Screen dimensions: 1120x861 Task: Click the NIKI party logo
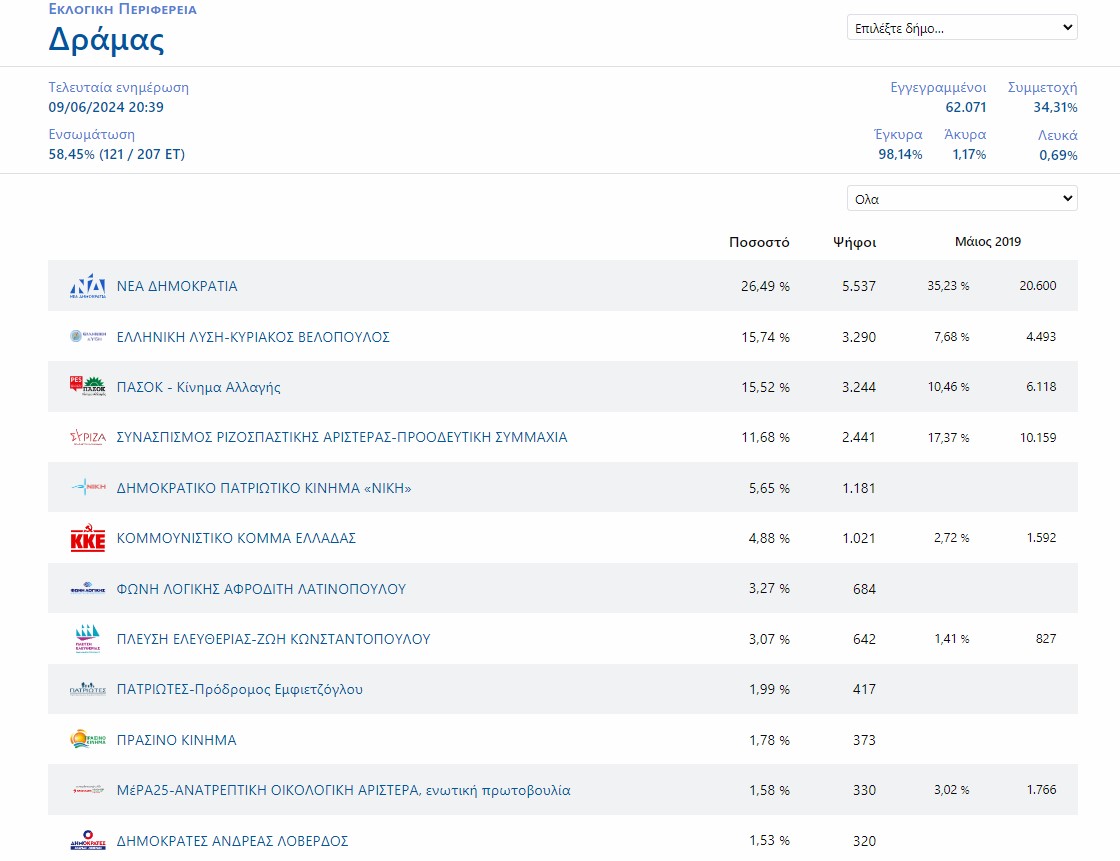(x=87, y=488)
